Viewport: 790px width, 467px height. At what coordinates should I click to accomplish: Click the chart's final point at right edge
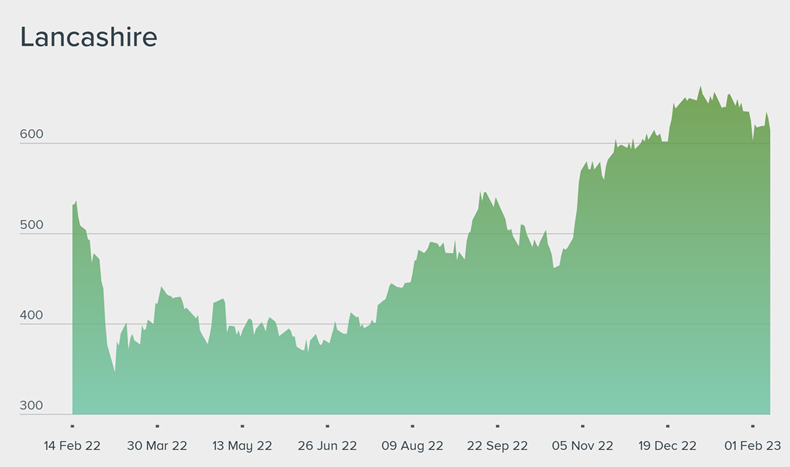pos(769,130)
